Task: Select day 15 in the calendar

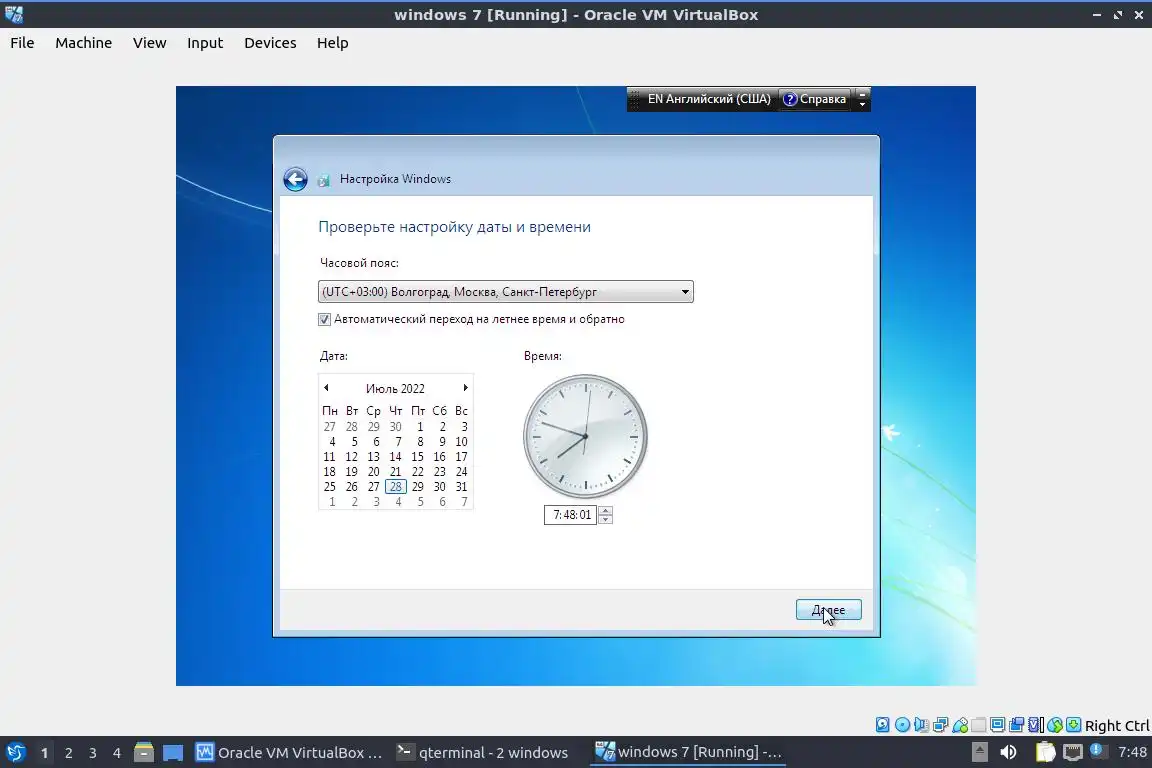Action: (x=417, y=456)
